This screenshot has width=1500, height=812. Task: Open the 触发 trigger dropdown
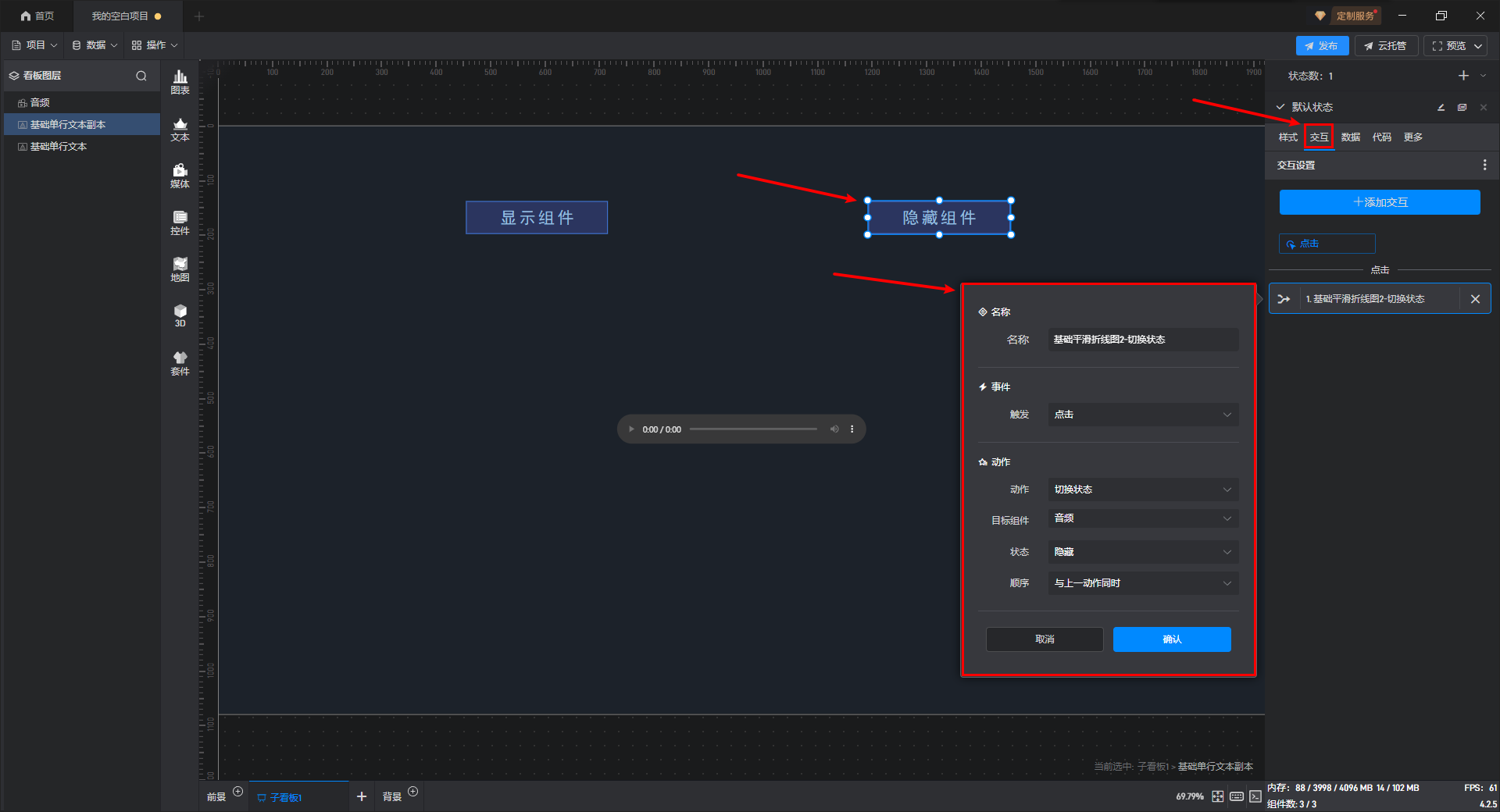(x=1143, y=415)
